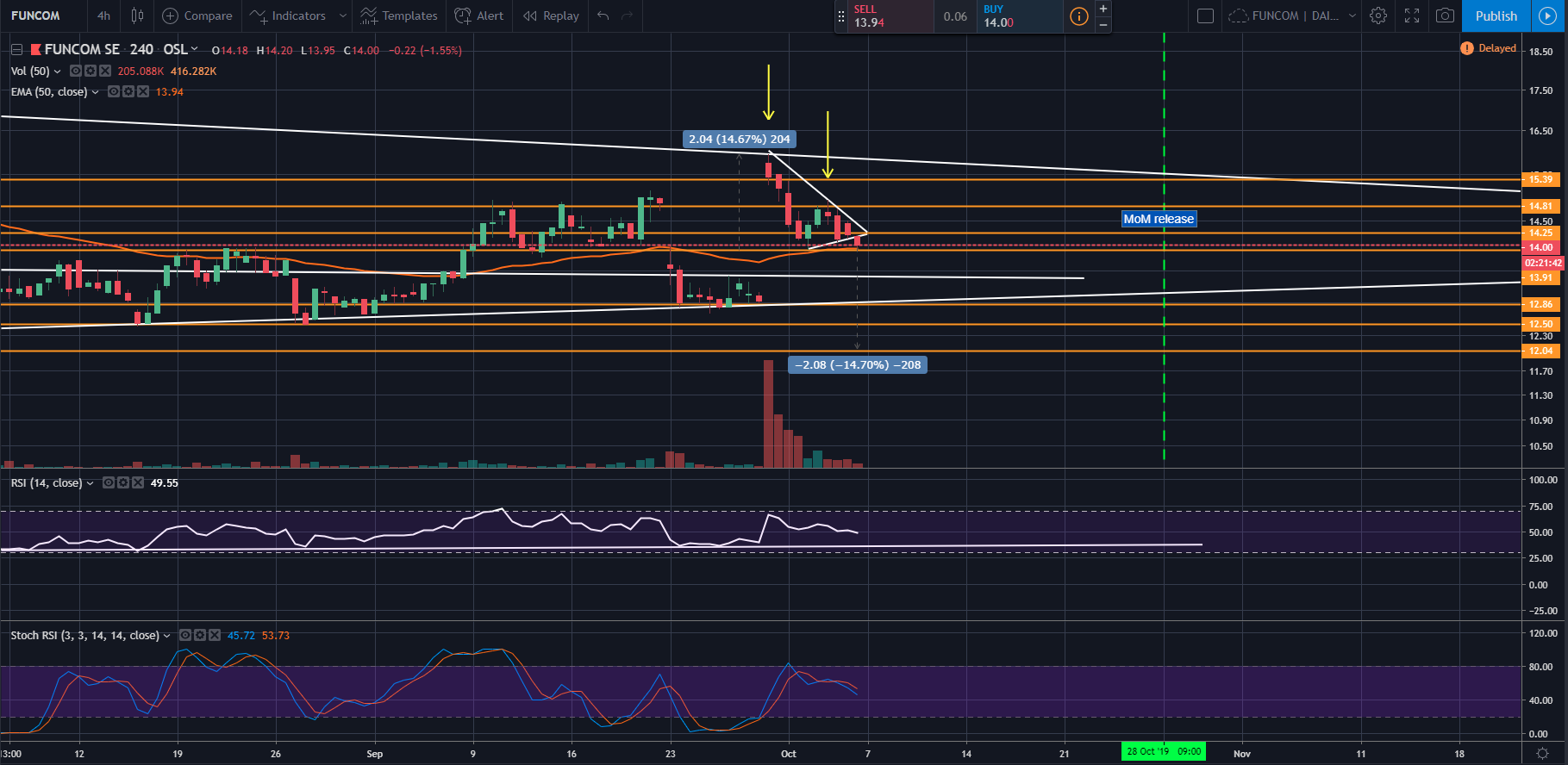Toggle fullscreen mode

coord(1412,16)
